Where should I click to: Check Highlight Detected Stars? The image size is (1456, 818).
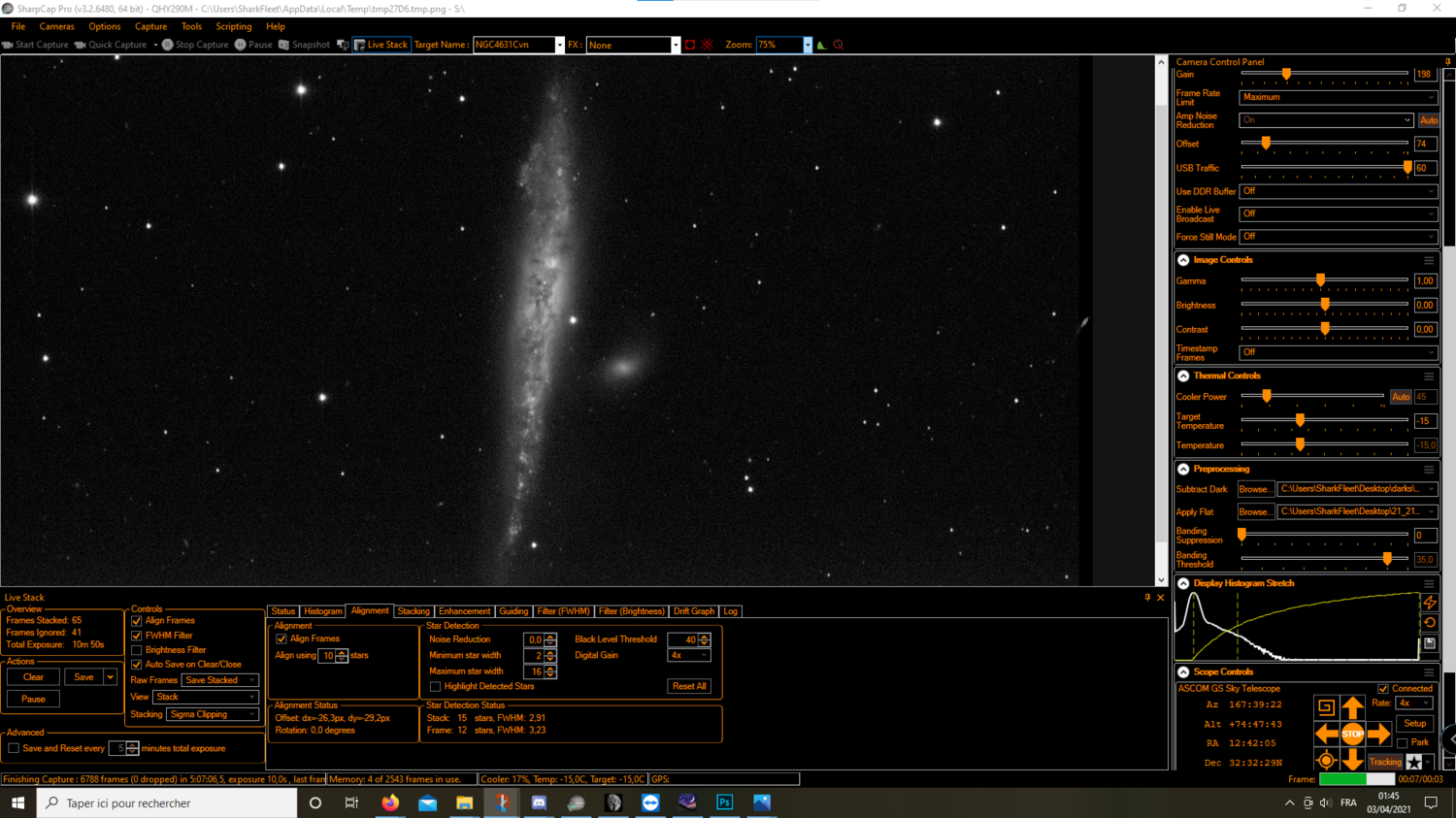[x=435, y=686]
